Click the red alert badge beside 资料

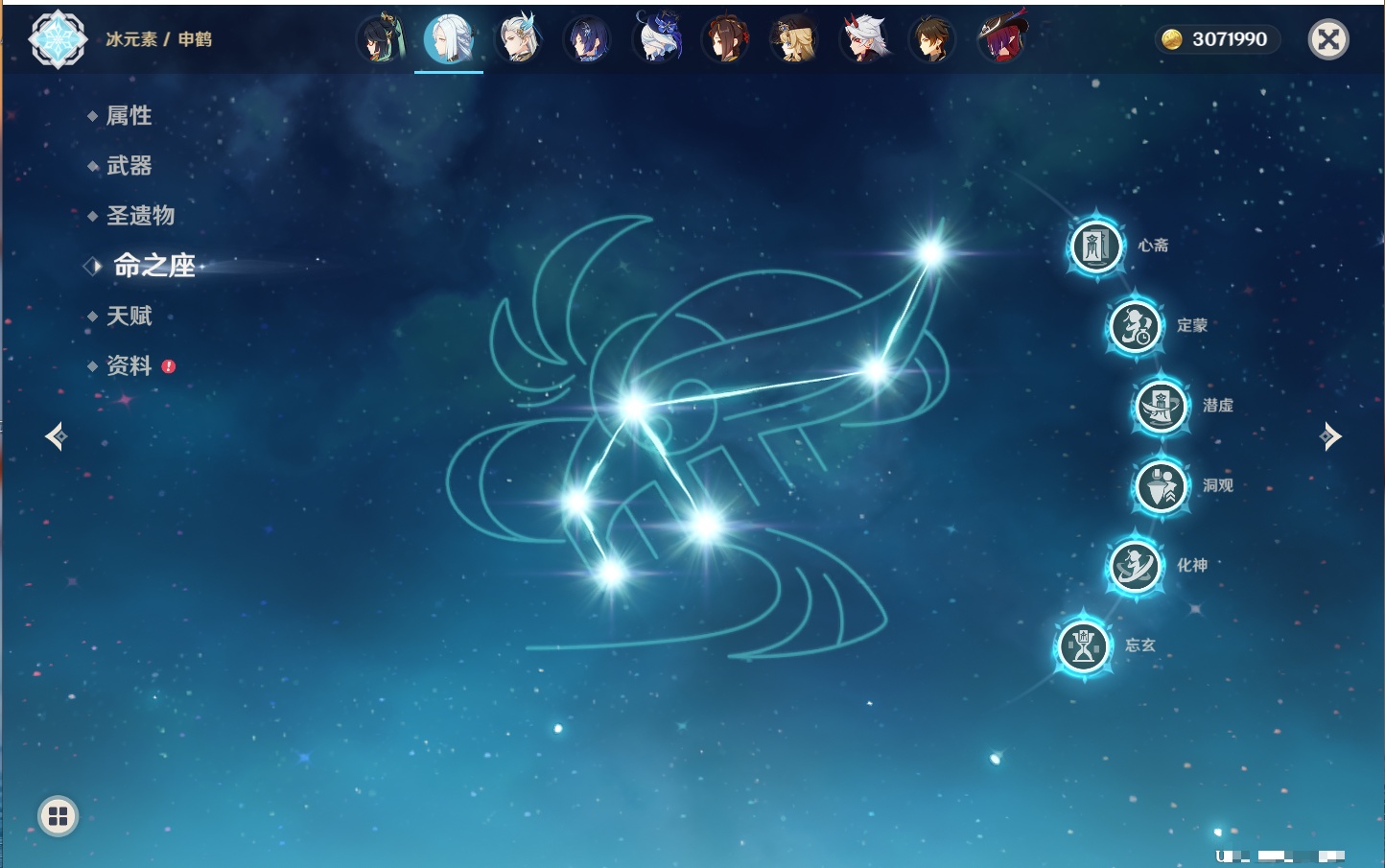(x=169, y=366)
